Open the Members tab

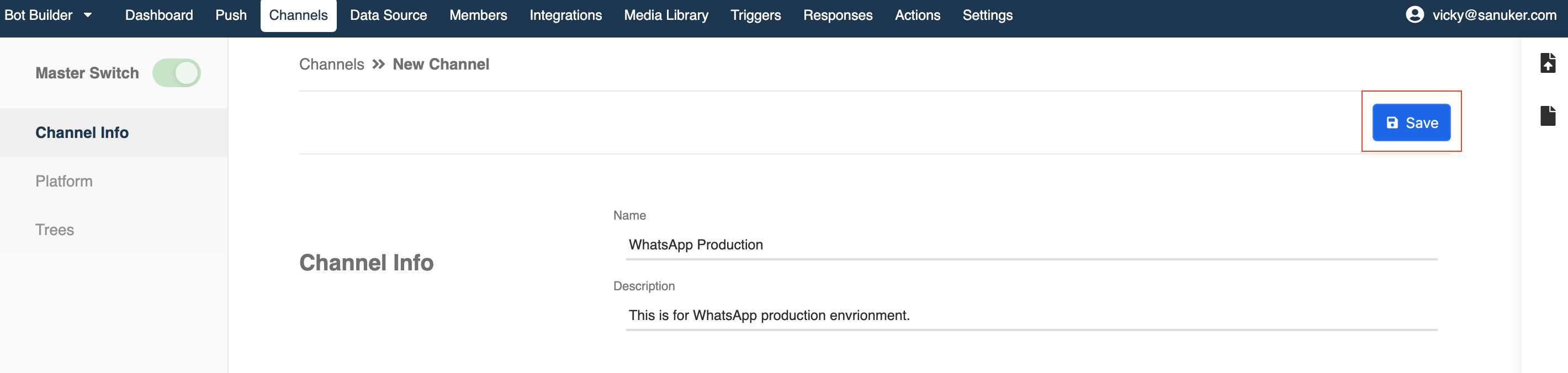coord(478,15)
